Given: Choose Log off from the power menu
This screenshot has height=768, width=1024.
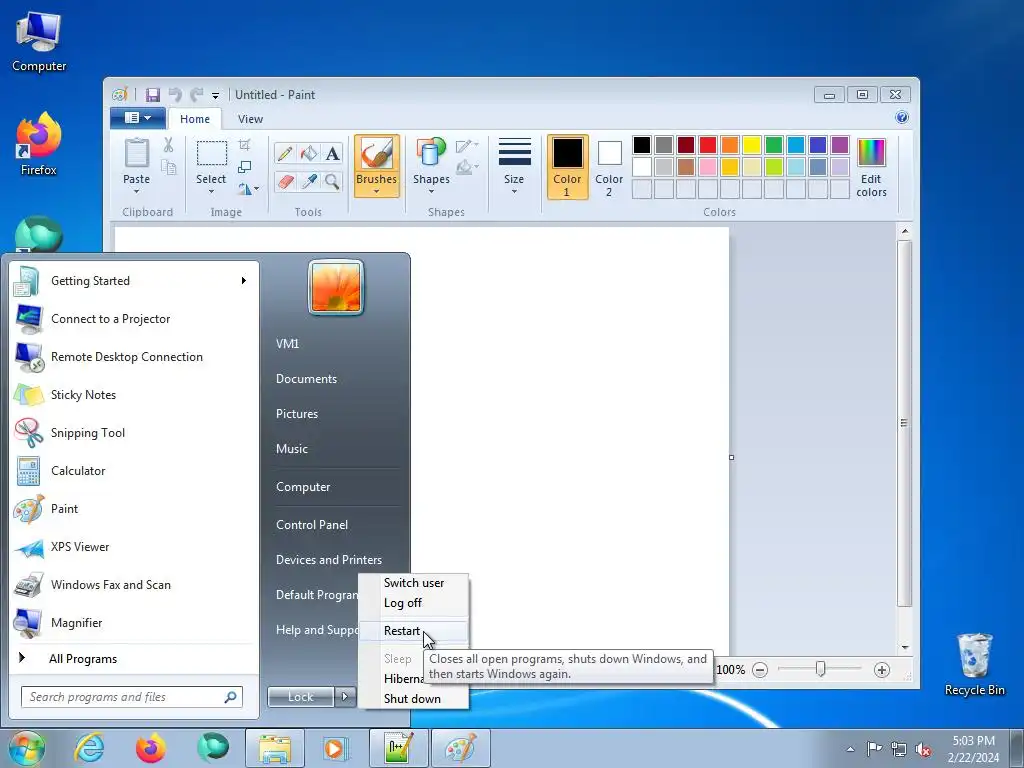Looking at the screenshot, I should click(414, 603).
